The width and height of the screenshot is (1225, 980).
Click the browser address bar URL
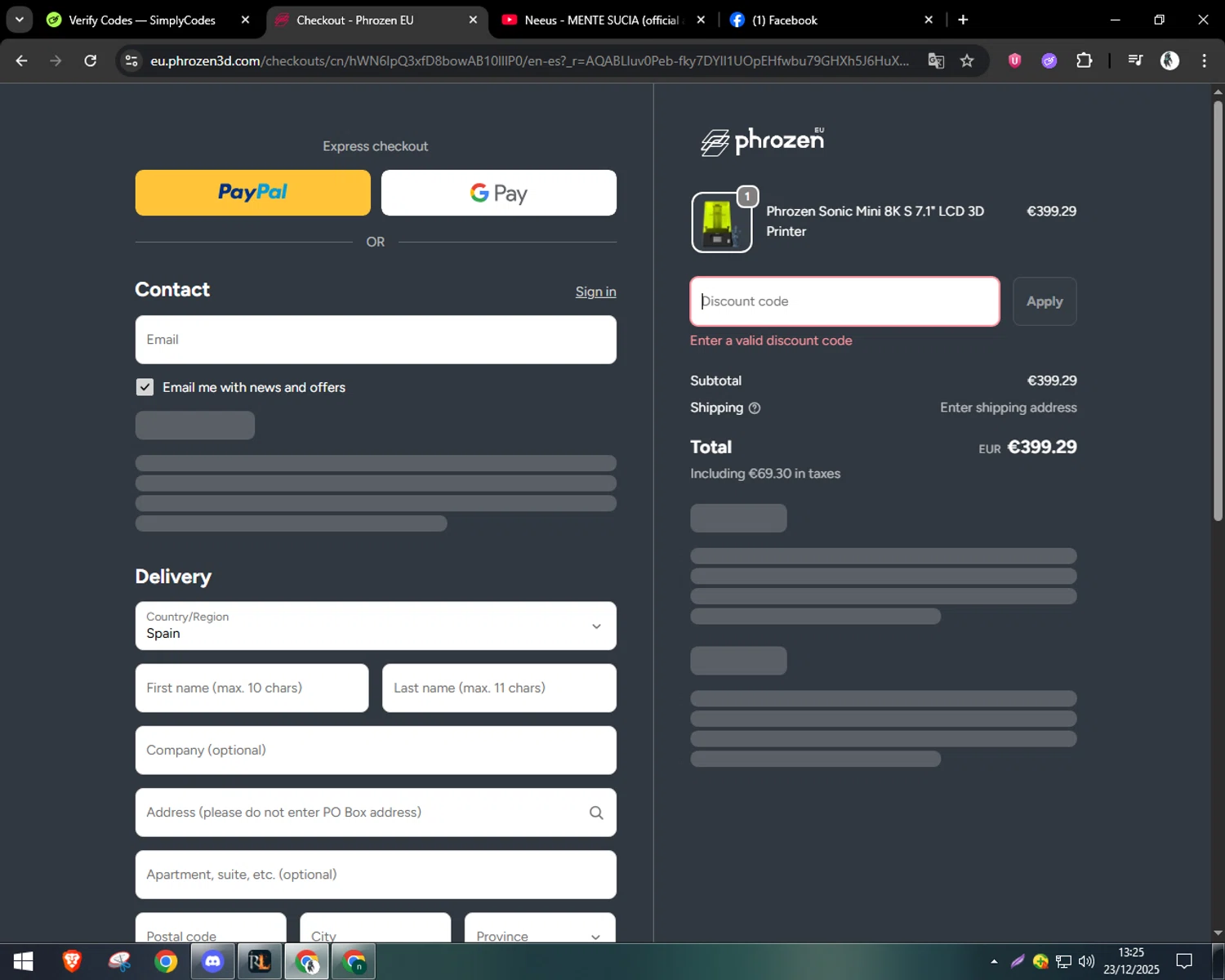click(529, 60)
